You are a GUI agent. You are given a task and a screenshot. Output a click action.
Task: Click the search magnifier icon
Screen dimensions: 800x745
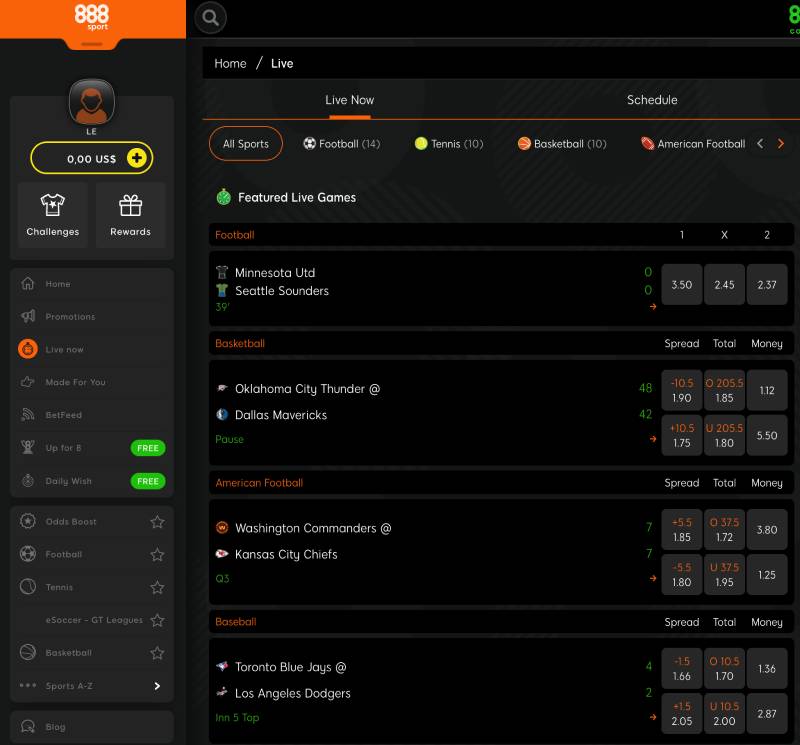point(210,17)
